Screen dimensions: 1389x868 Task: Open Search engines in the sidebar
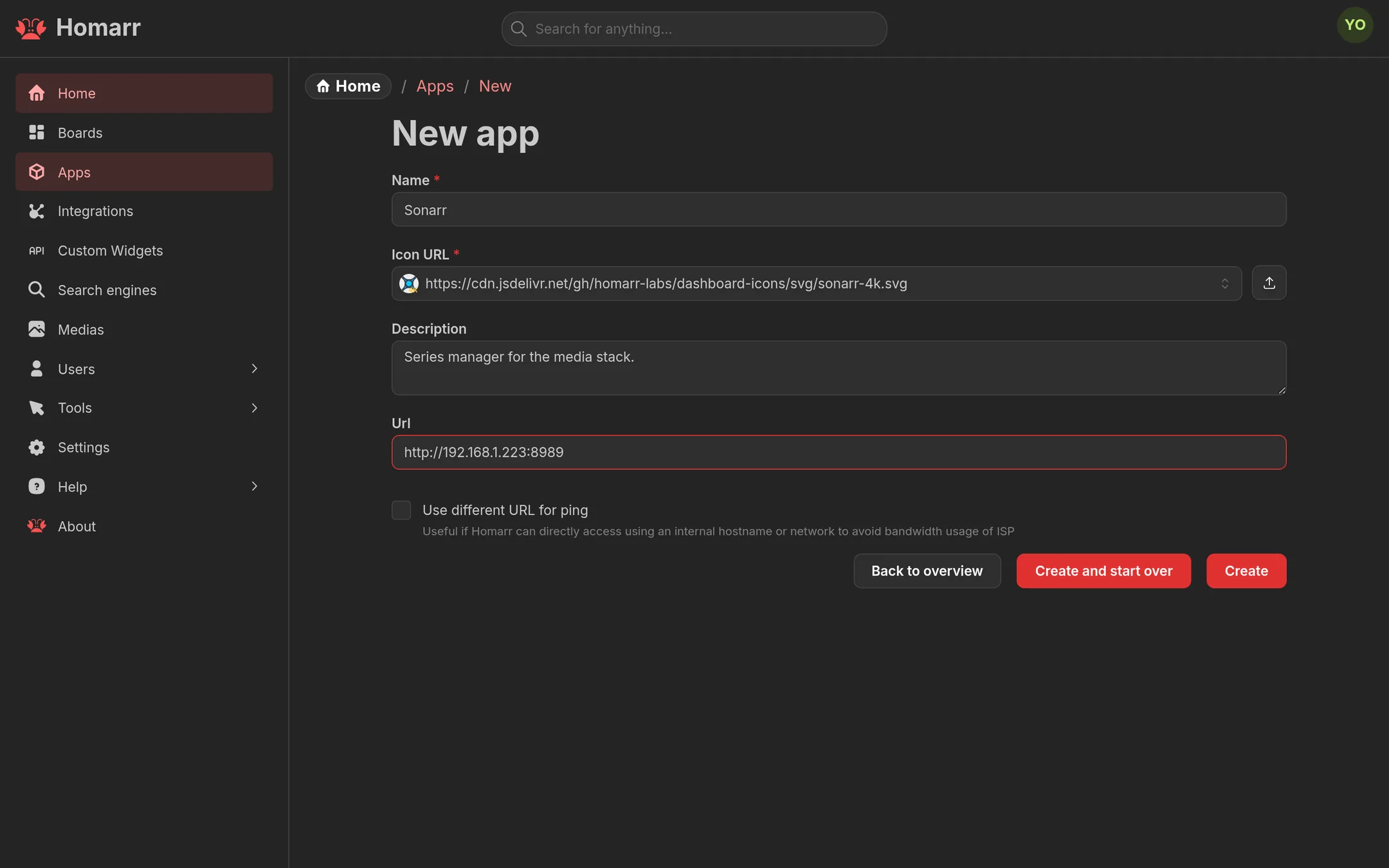coord(144,290)
